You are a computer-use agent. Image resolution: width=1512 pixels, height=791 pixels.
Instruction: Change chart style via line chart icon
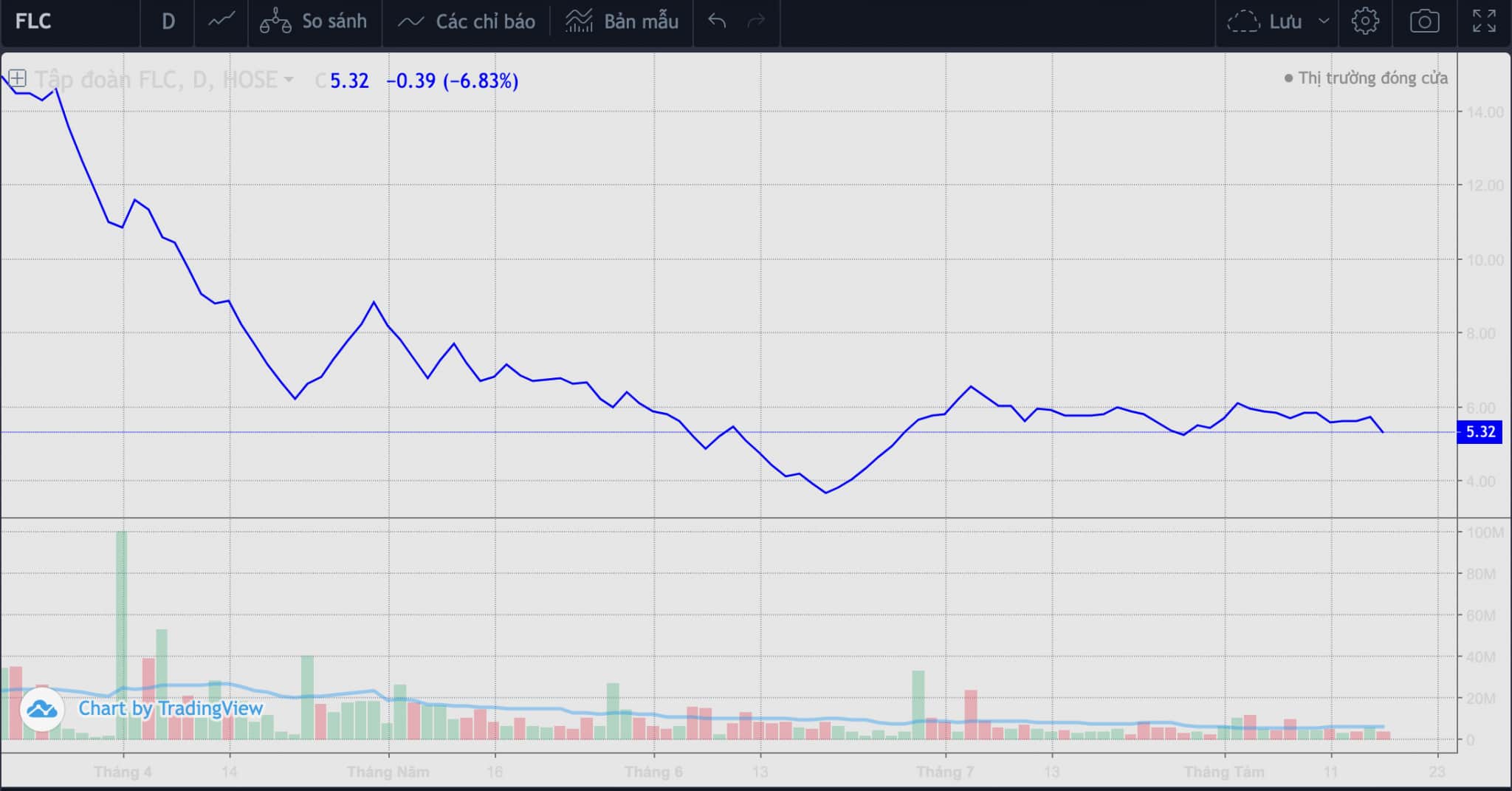tap(221, 21)
